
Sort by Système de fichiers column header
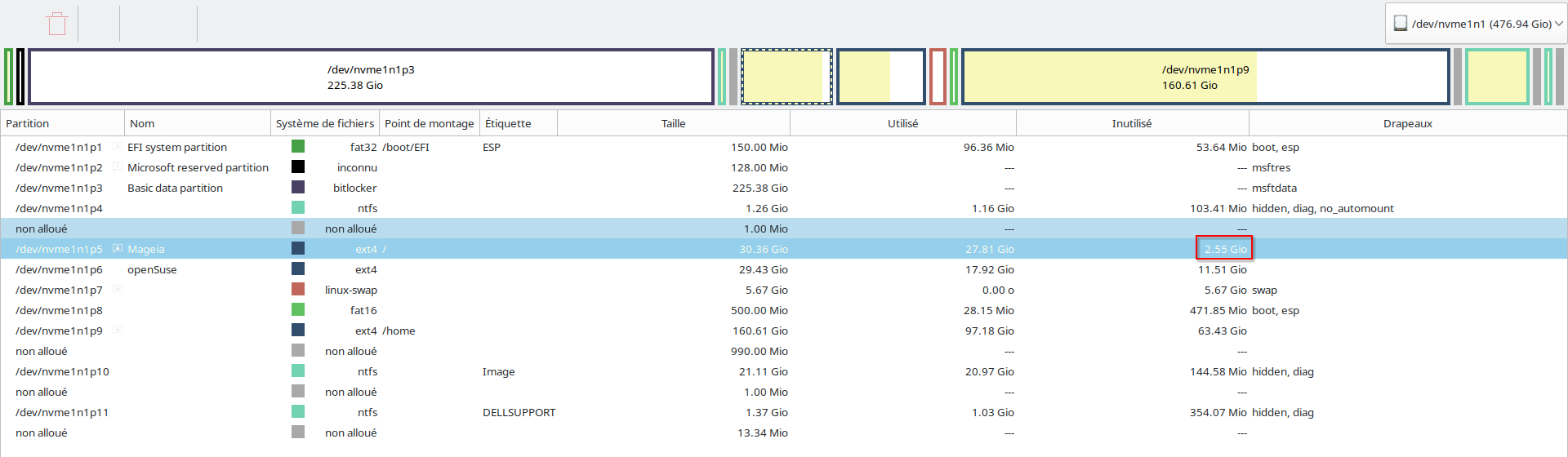point(325,123)
